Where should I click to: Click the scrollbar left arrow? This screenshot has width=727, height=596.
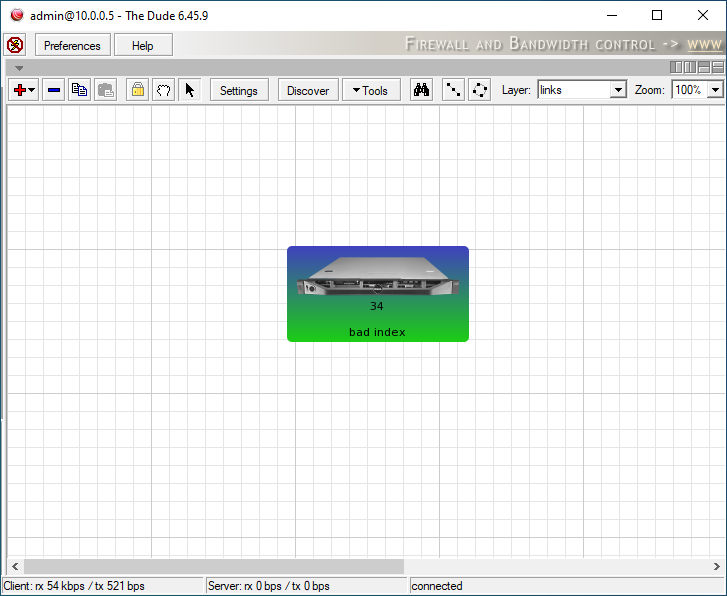tap(15, 566)
